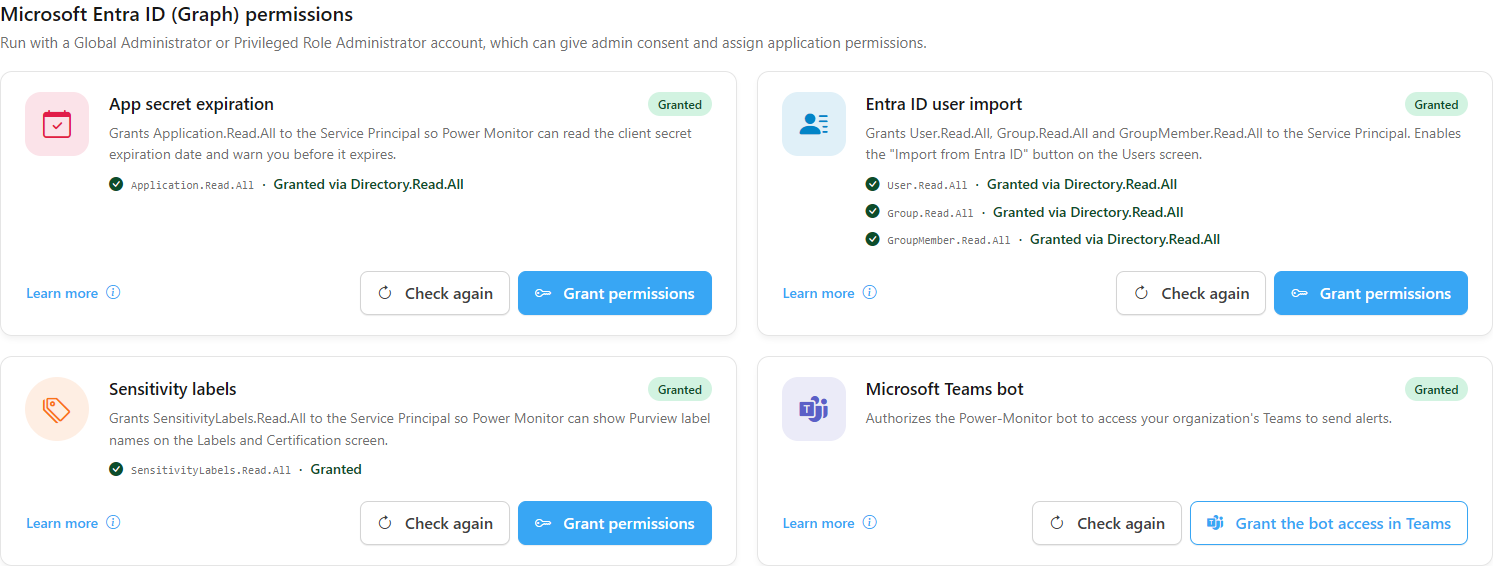Image resolution: width=1493 pixels, height=566 pixels.
Task: Click Granted status after SensitivityLabels.Read.All
Action: [336, 469]
